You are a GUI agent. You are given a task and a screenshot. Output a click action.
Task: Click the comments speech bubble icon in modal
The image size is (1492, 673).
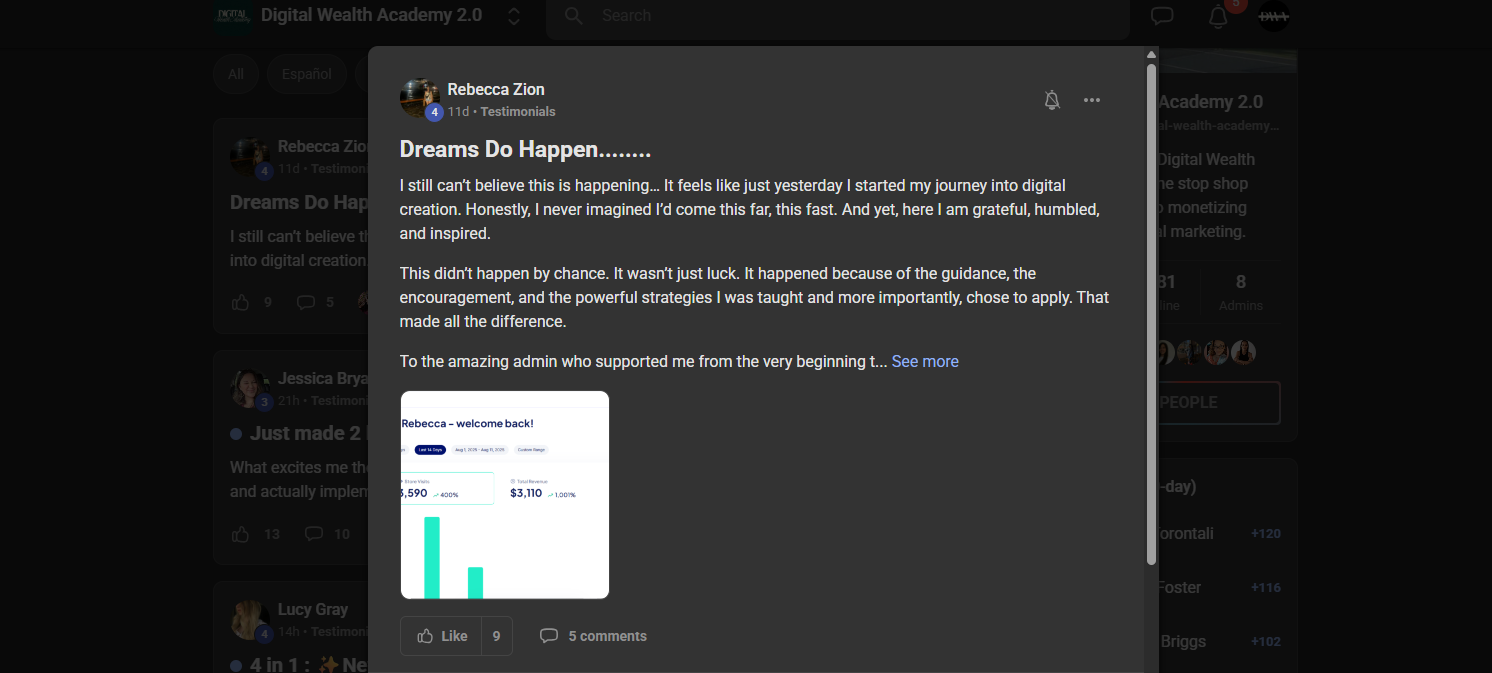click(549, 636)
